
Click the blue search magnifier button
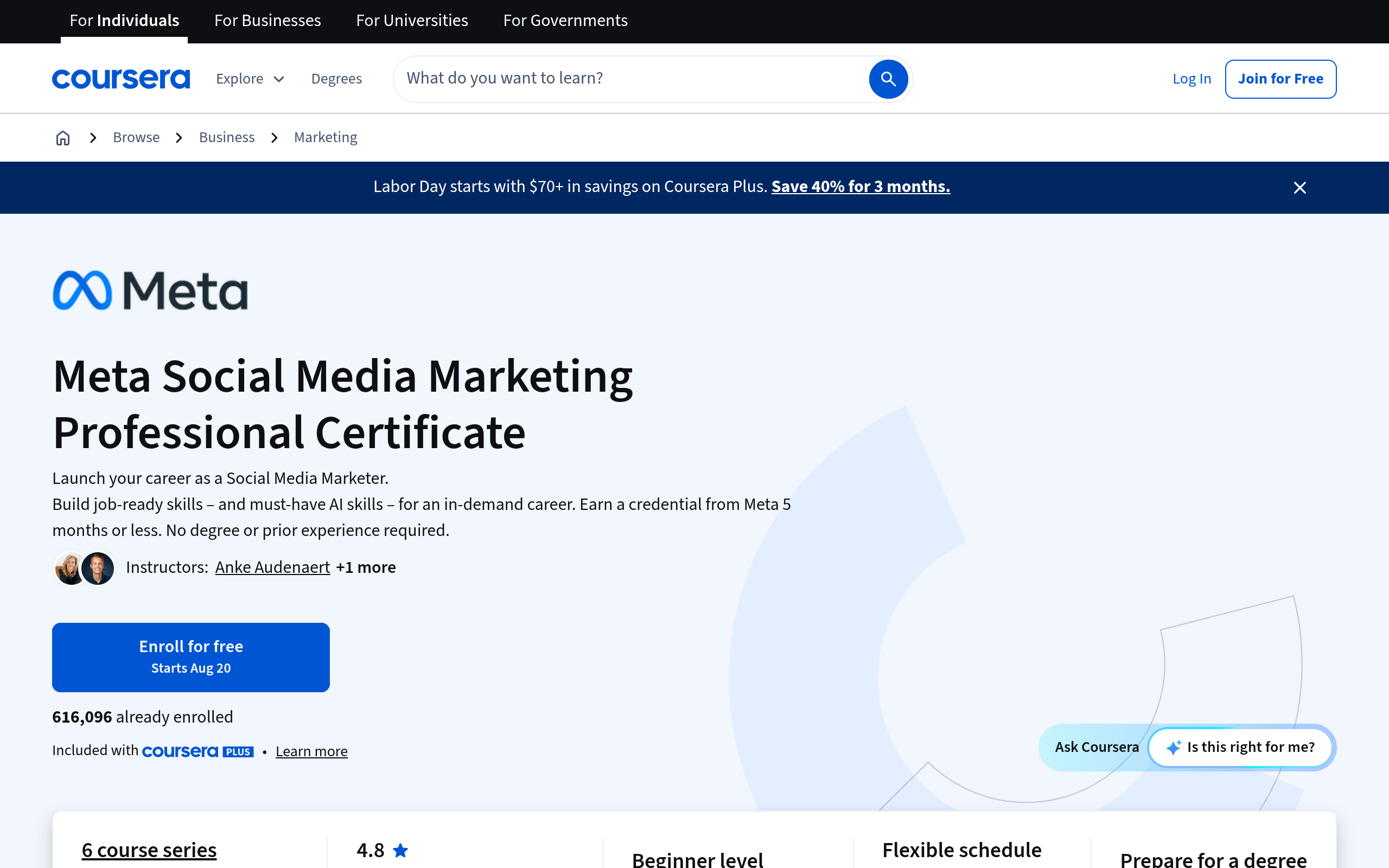coord(888,79)
